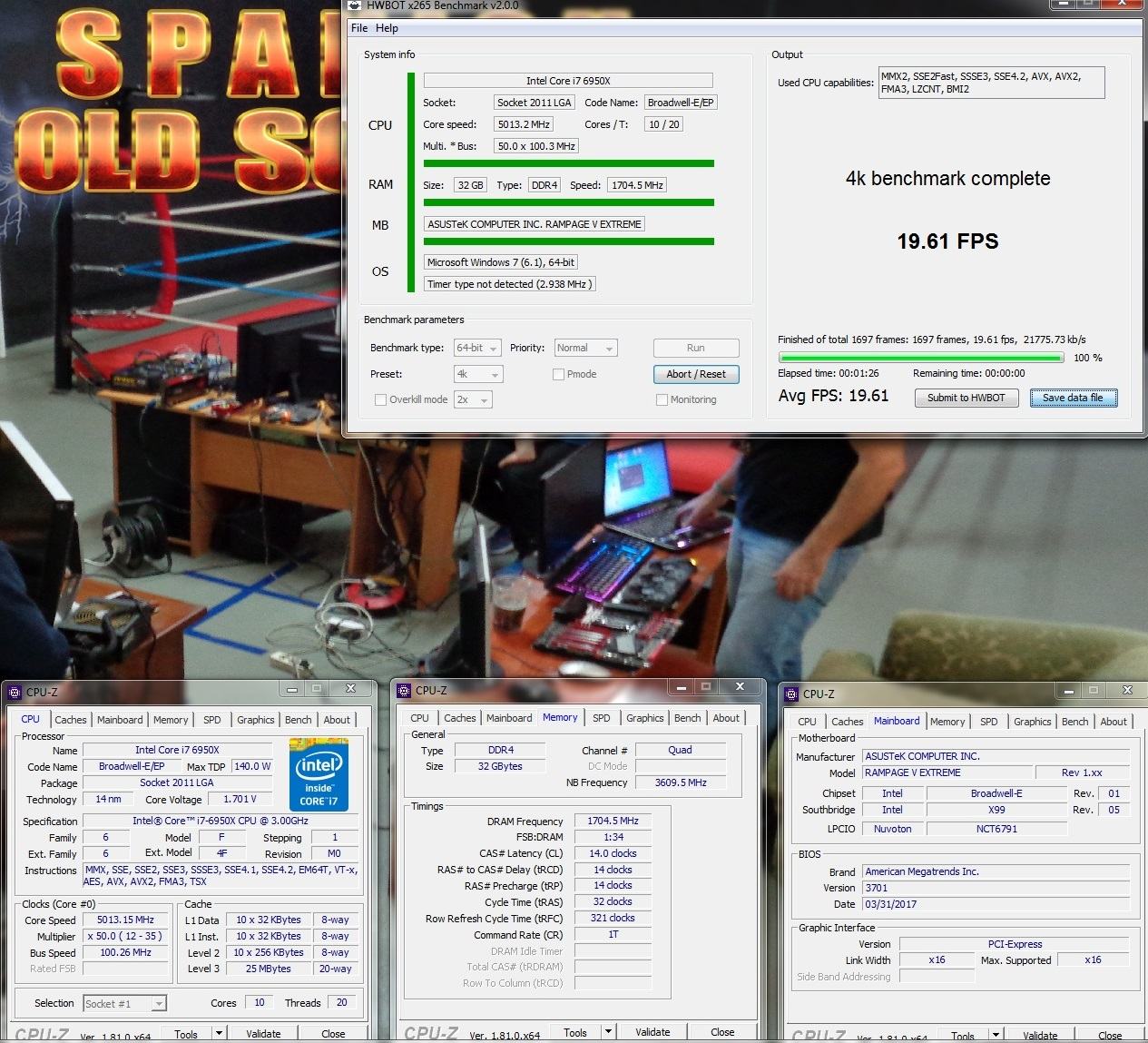
Task: Click the CPU-Z icon in the Memory window title bar
Action: click(404, 691)
